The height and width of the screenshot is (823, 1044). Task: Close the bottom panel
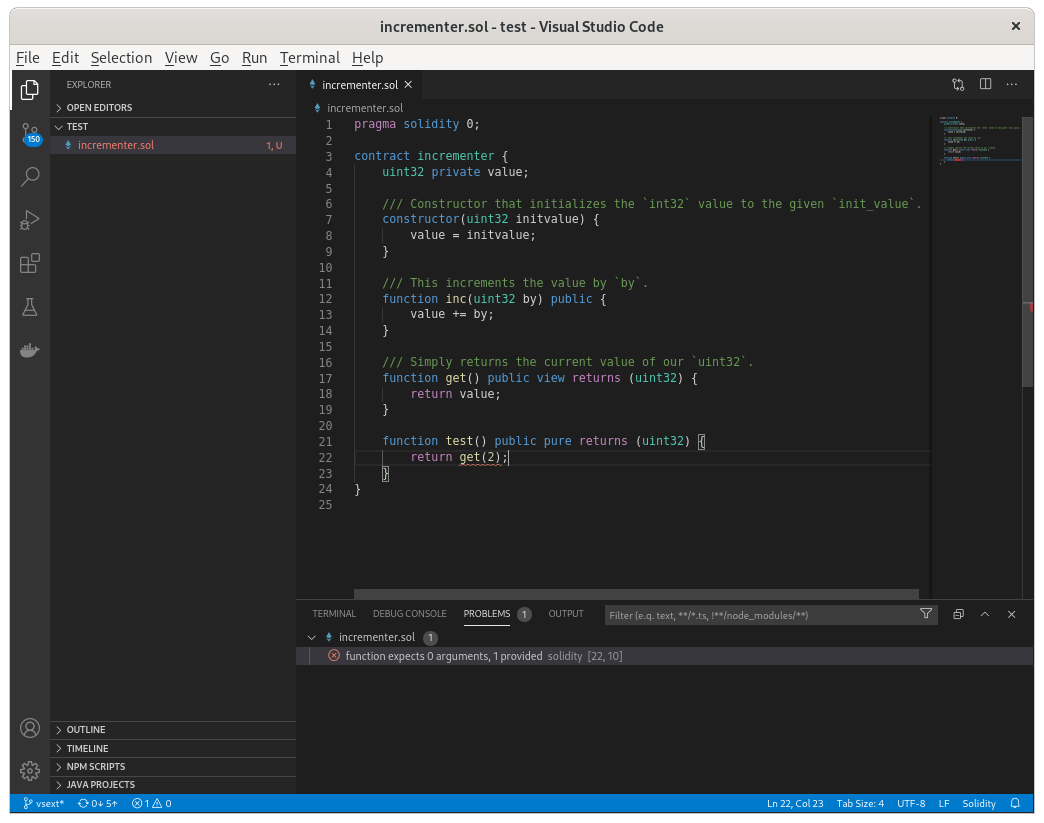point(1011,615)
